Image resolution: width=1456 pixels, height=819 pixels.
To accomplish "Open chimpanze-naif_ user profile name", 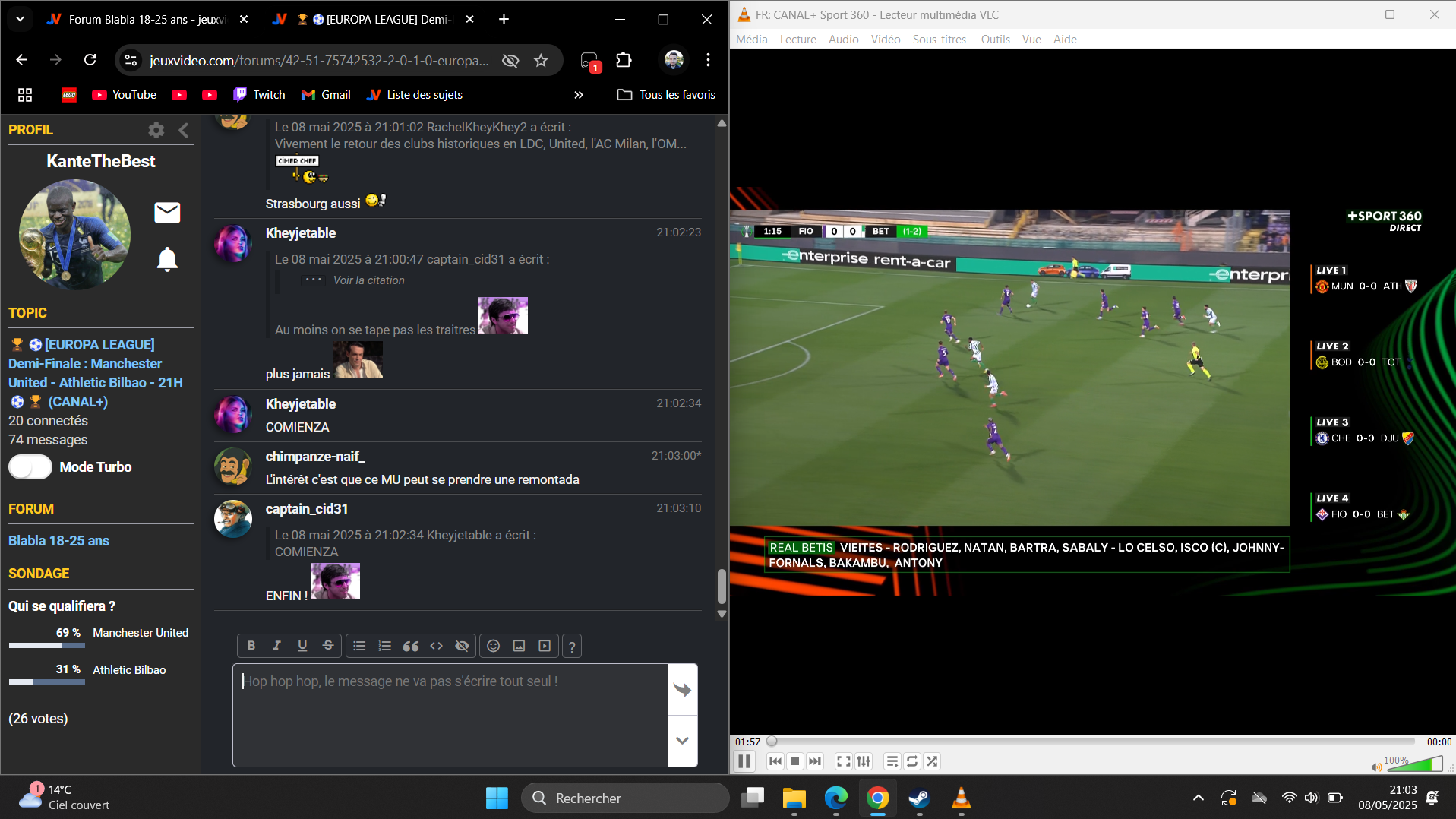I will 315,457.
